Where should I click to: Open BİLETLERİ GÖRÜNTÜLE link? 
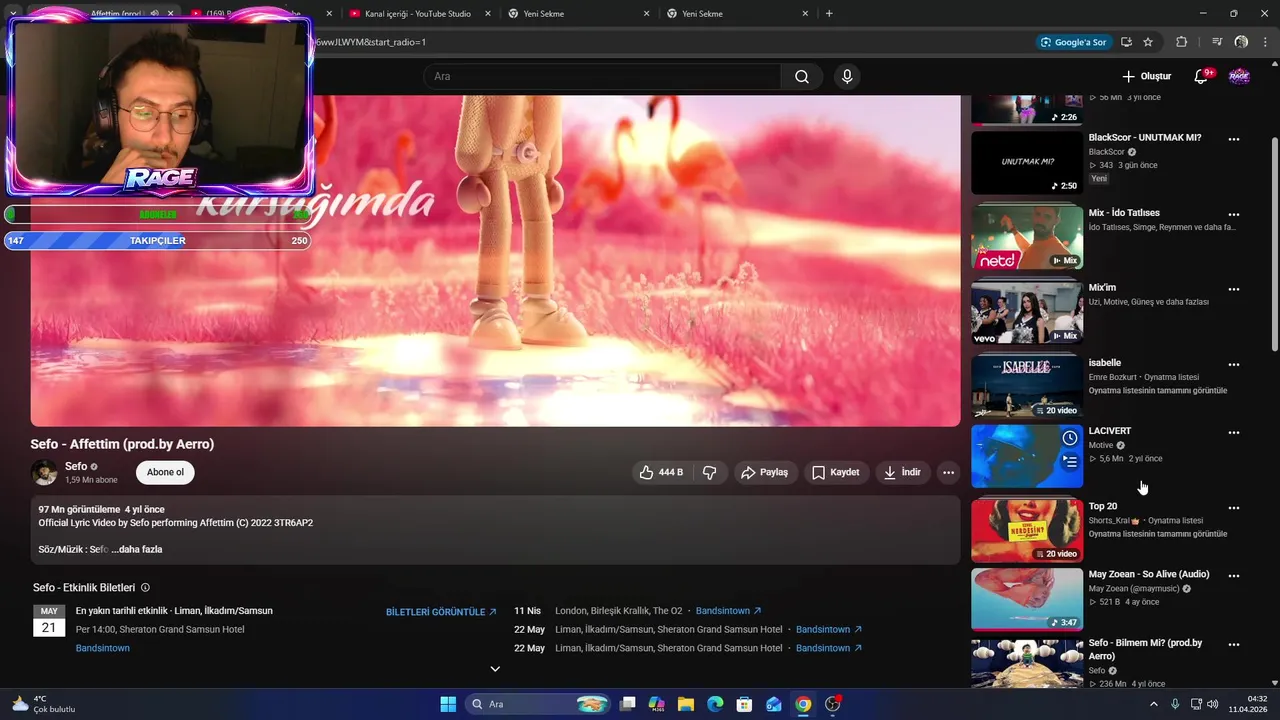coord(441,612)
